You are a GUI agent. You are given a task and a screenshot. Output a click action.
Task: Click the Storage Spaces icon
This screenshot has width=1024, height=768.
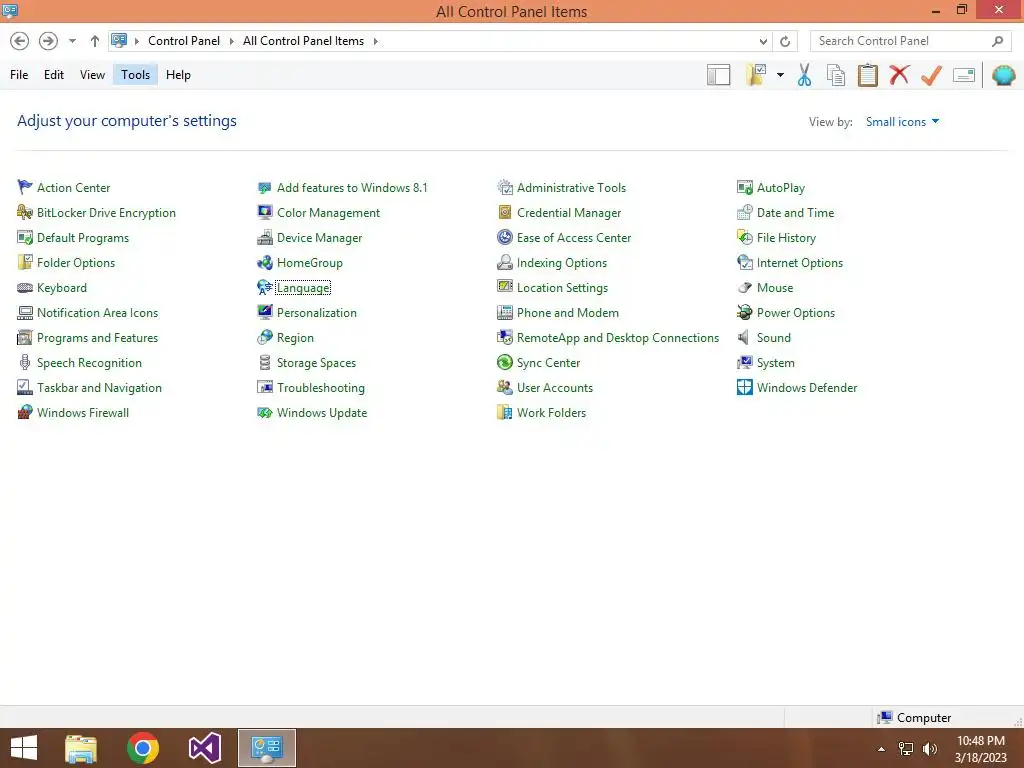[x=264, y=362]
